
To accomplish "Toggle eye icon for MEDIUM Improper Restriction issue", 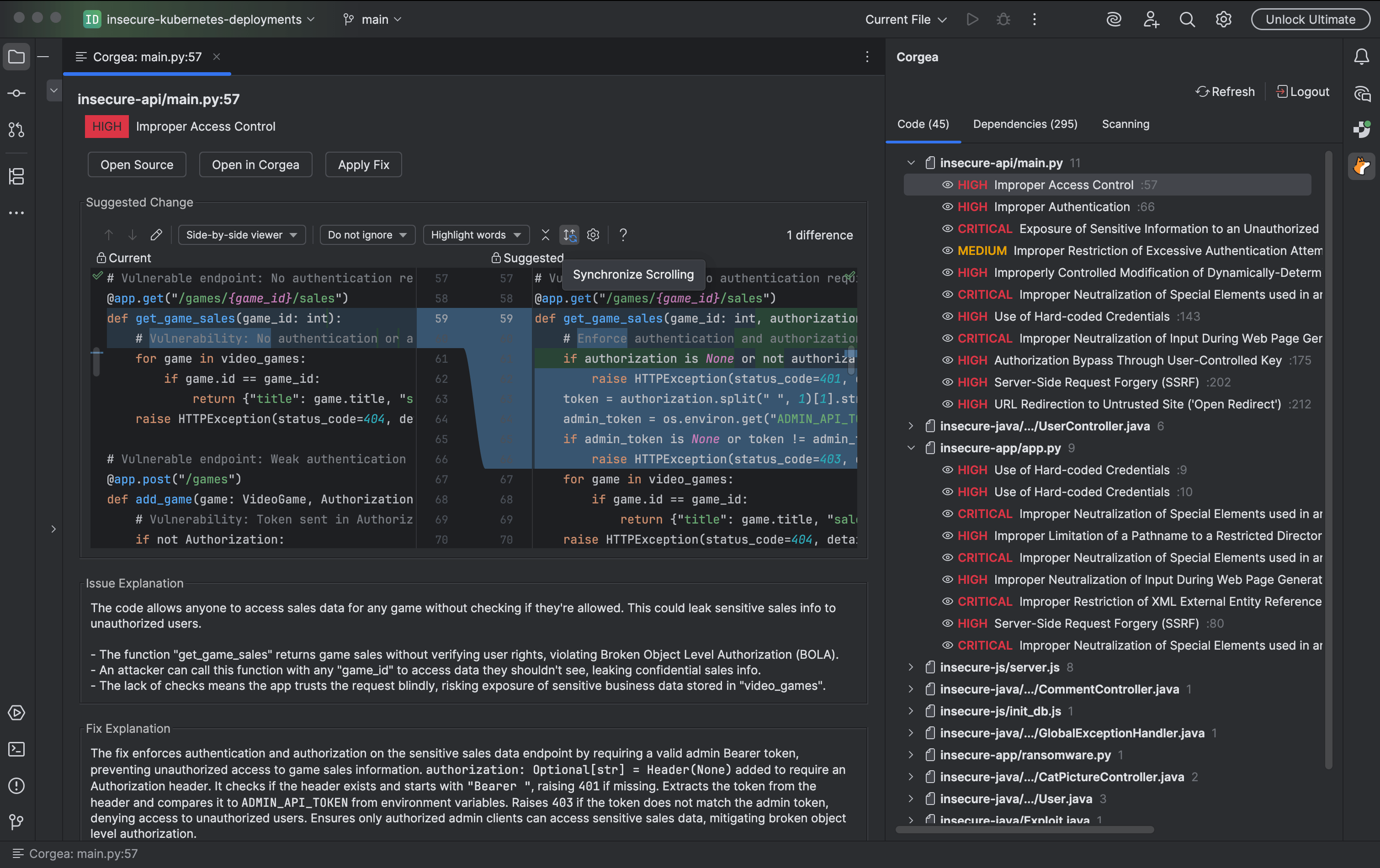I will pyautogui.click(x=947, y=251).
